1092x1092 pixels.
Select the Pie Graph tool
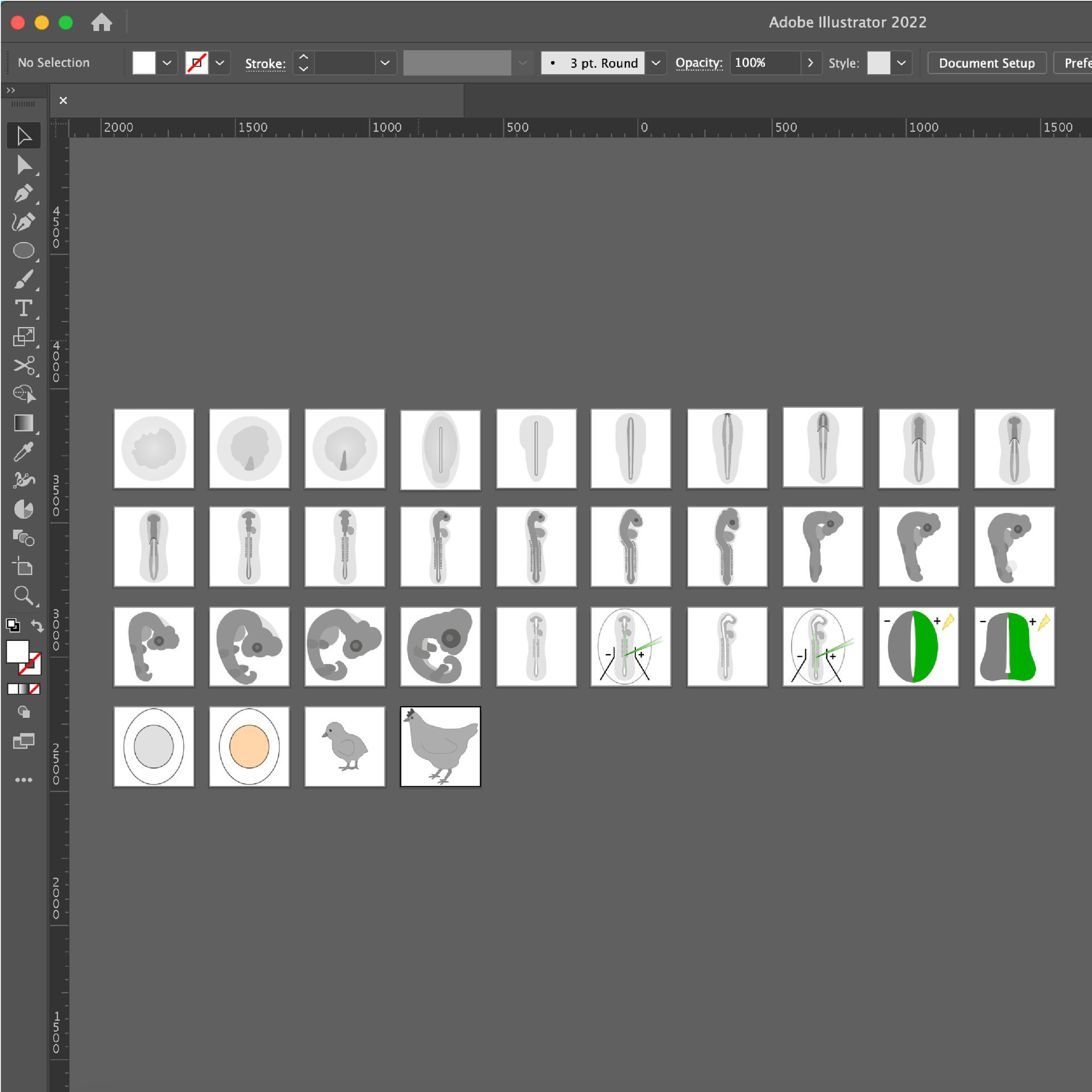pyautogui.click(x=23, y=509)
